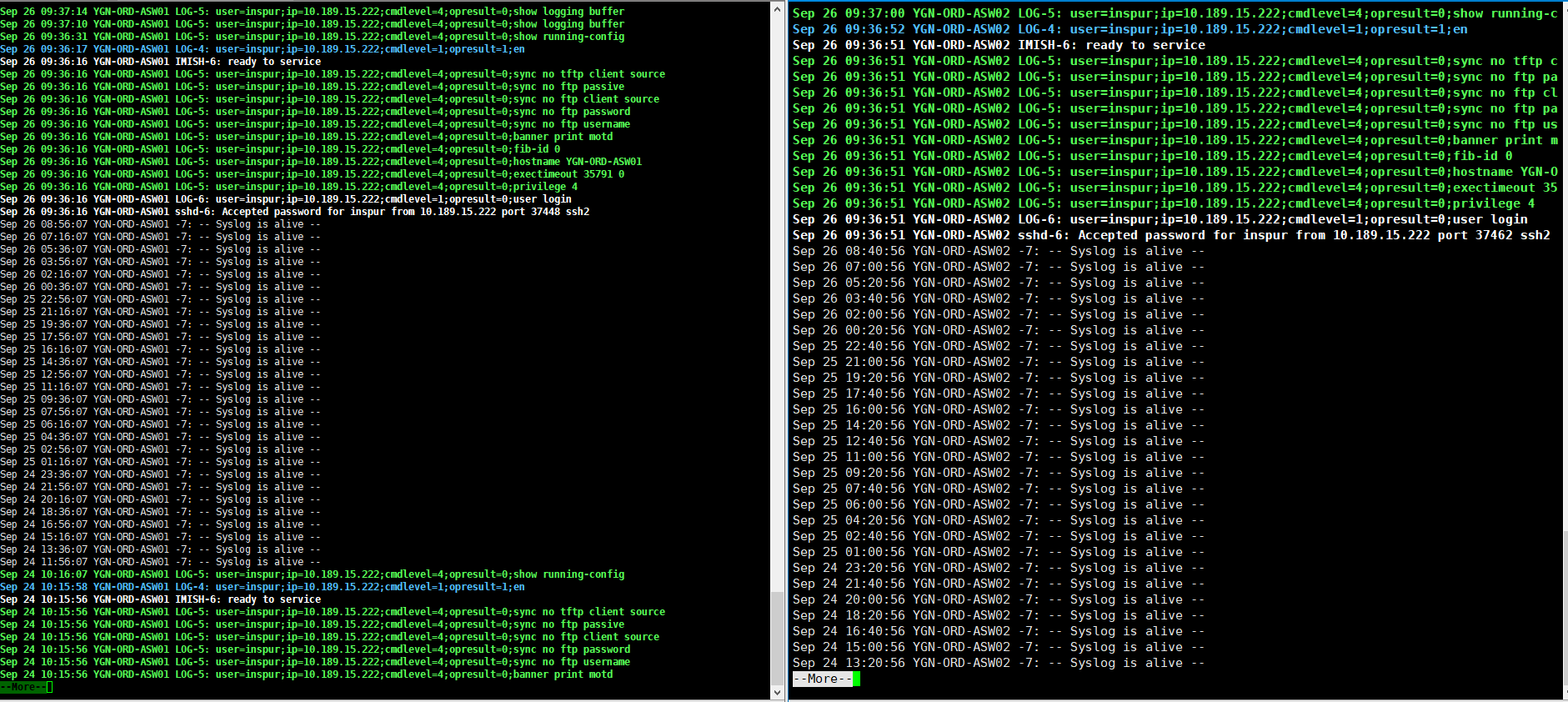Click the left pane scrollbar down arrow
Screen dimensions: 1568x702
coord(777,692)
